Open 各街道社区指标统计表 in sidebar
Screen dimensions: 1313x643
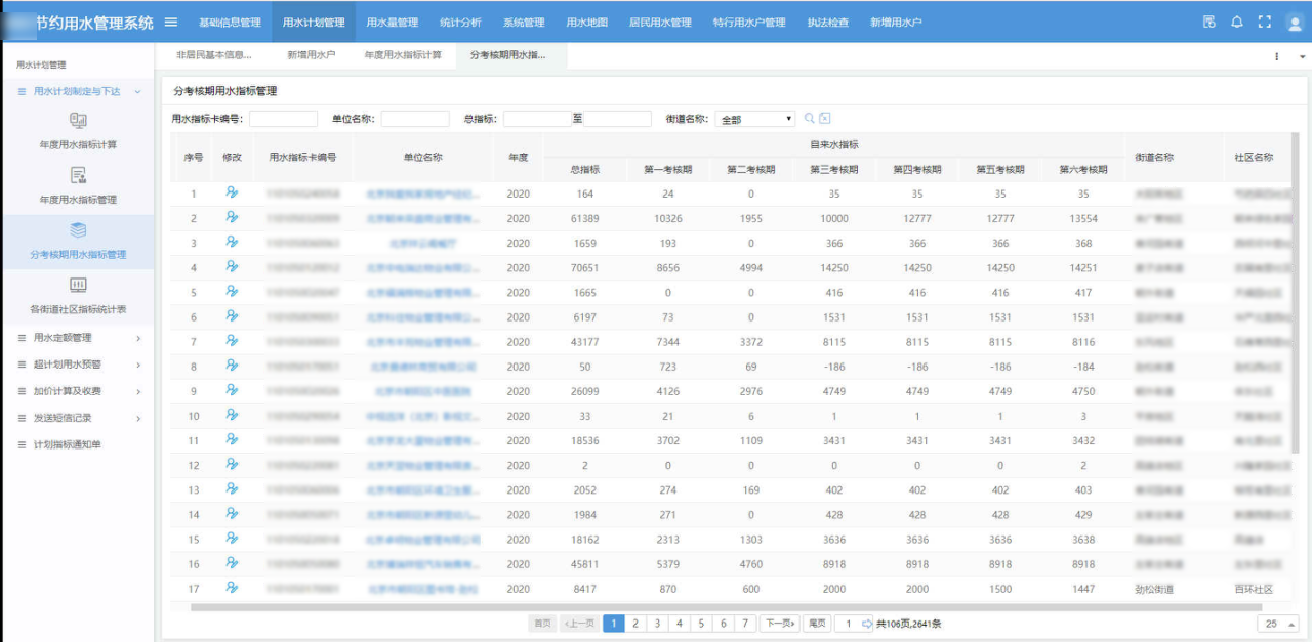pos(78,287)
